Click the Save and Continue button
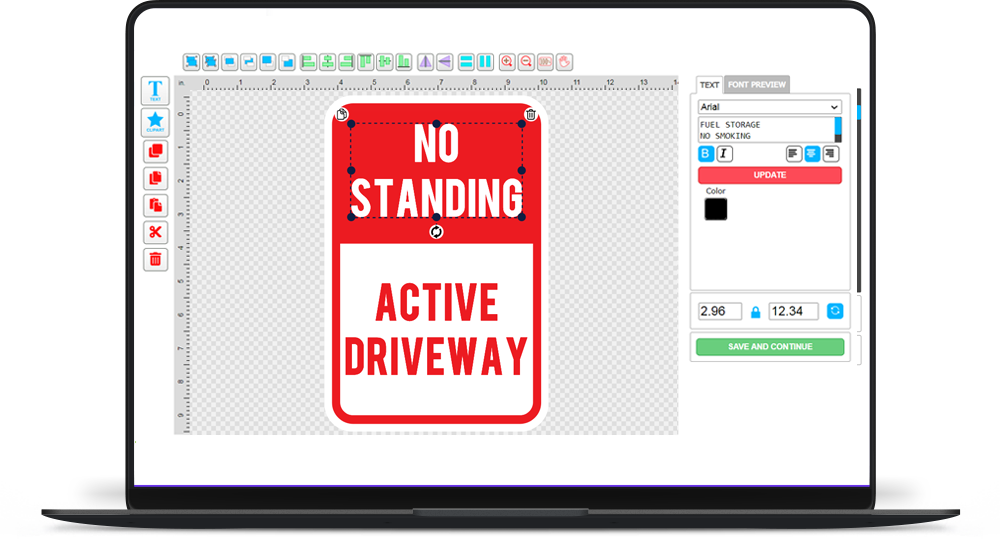The height and width of the screenshot is (539, 1000). click(x=769, y=347)
